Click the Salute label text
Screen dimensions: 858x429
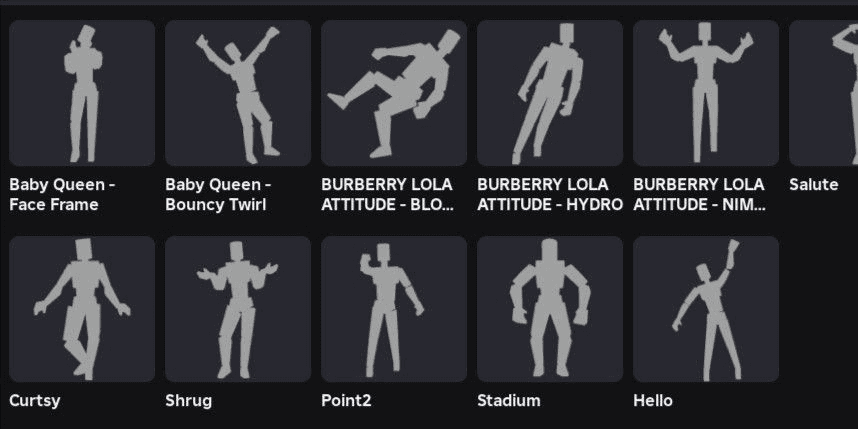click(813, 184)
